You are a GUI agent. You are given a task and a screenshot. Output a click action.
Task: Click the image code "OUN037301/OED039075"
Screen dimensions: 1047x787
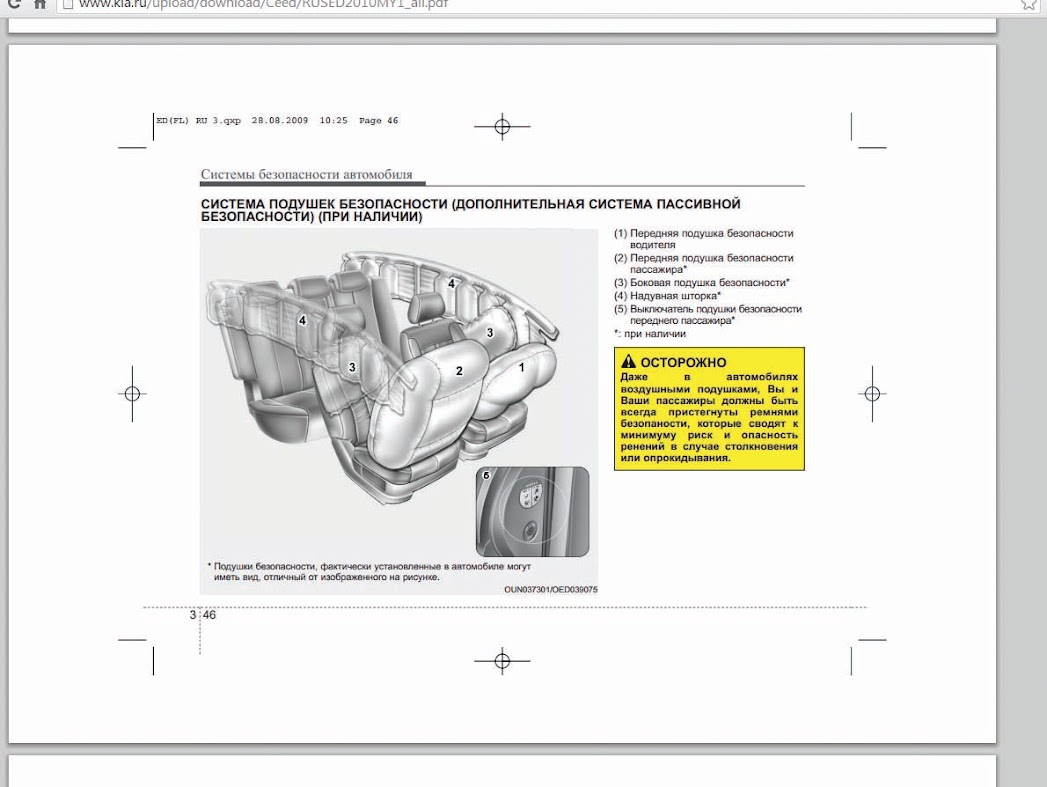pos(551,589)
